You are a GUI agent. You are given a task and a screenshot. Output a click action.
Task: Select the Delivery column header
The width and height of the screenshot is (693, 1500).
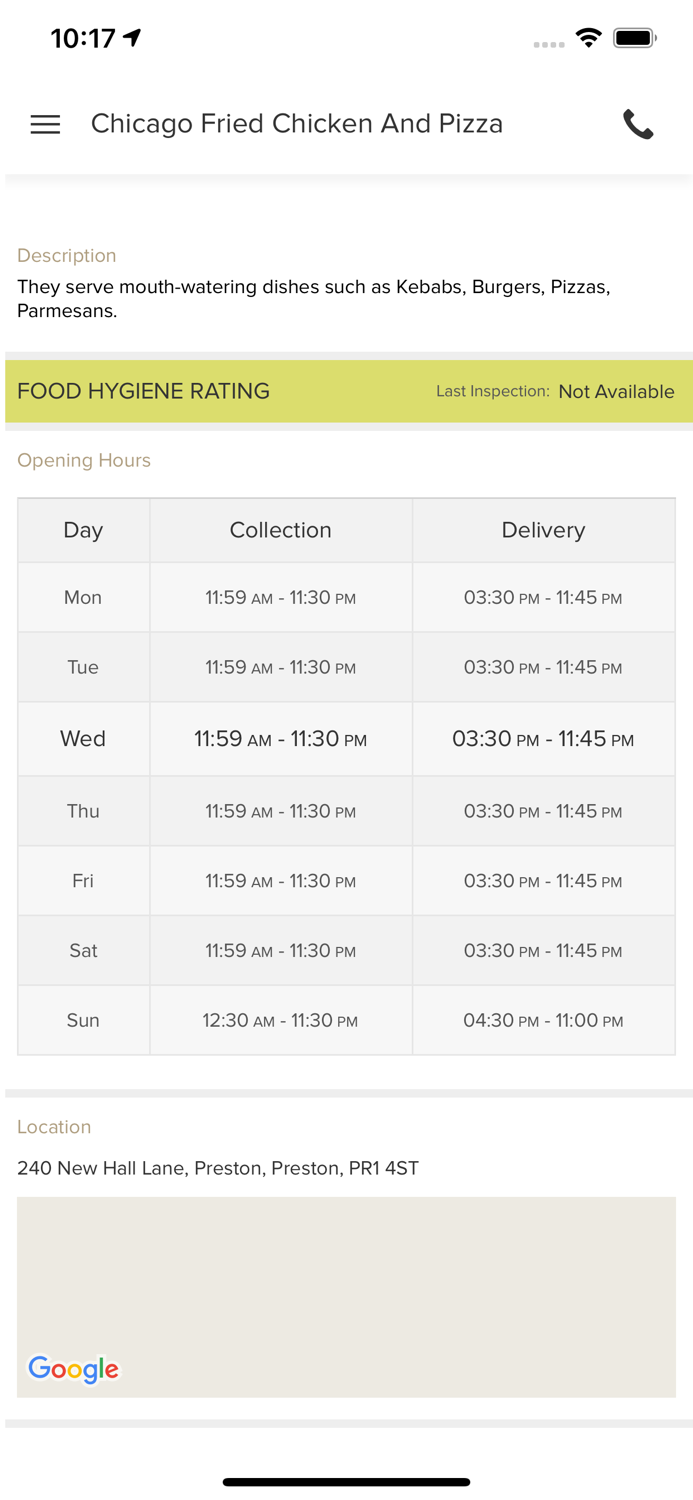tap(543, 530)
